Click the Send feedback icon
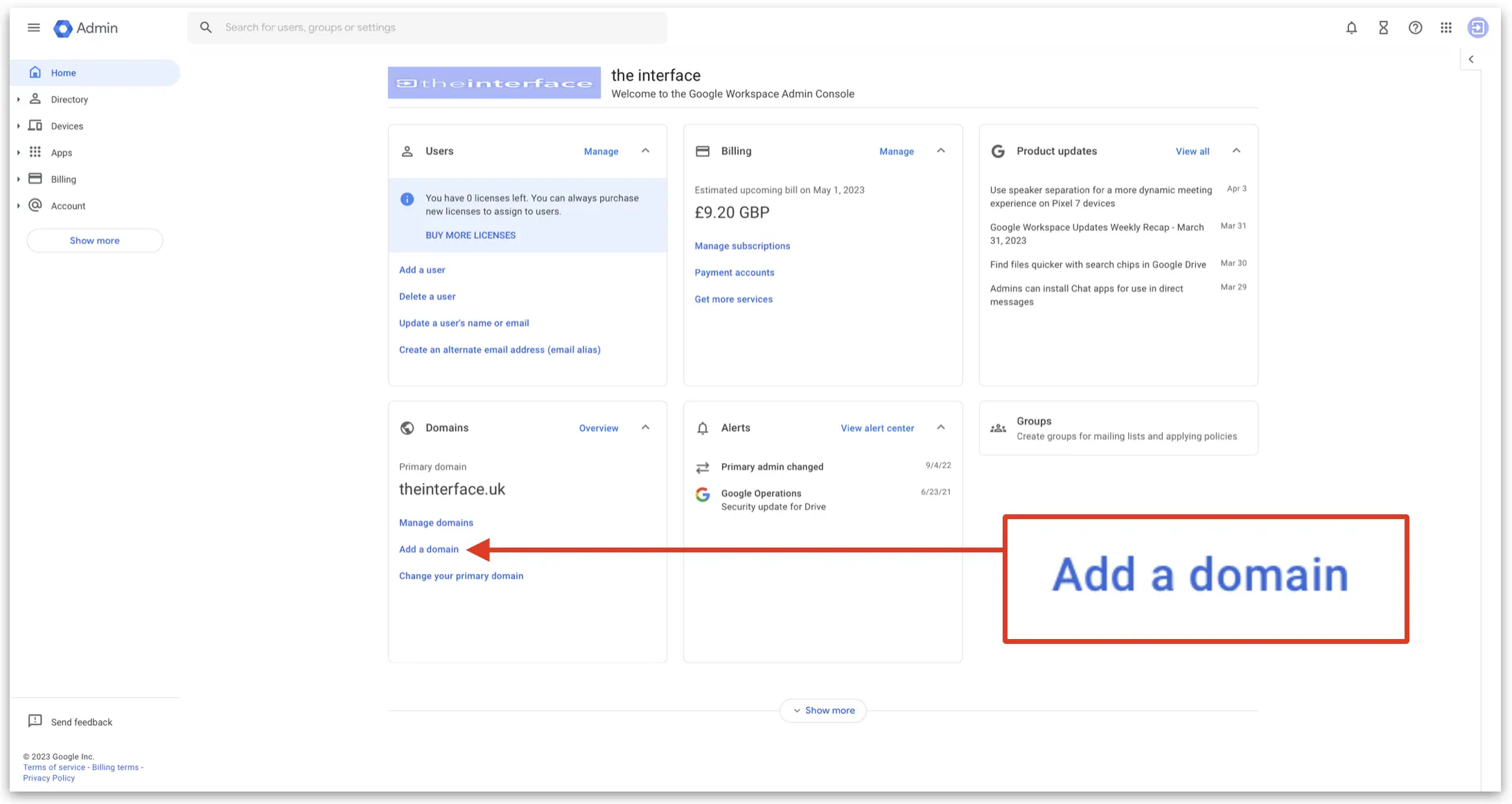The image size is (1512, 804). pos(35,721)
